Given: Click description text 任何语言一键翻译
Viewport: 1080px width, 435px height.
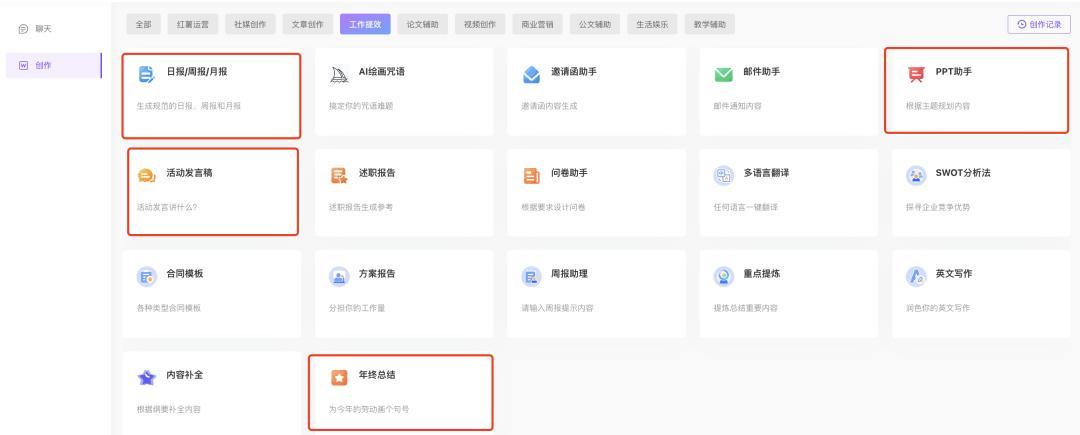Looking at the screenshot, I should (746, 207).
